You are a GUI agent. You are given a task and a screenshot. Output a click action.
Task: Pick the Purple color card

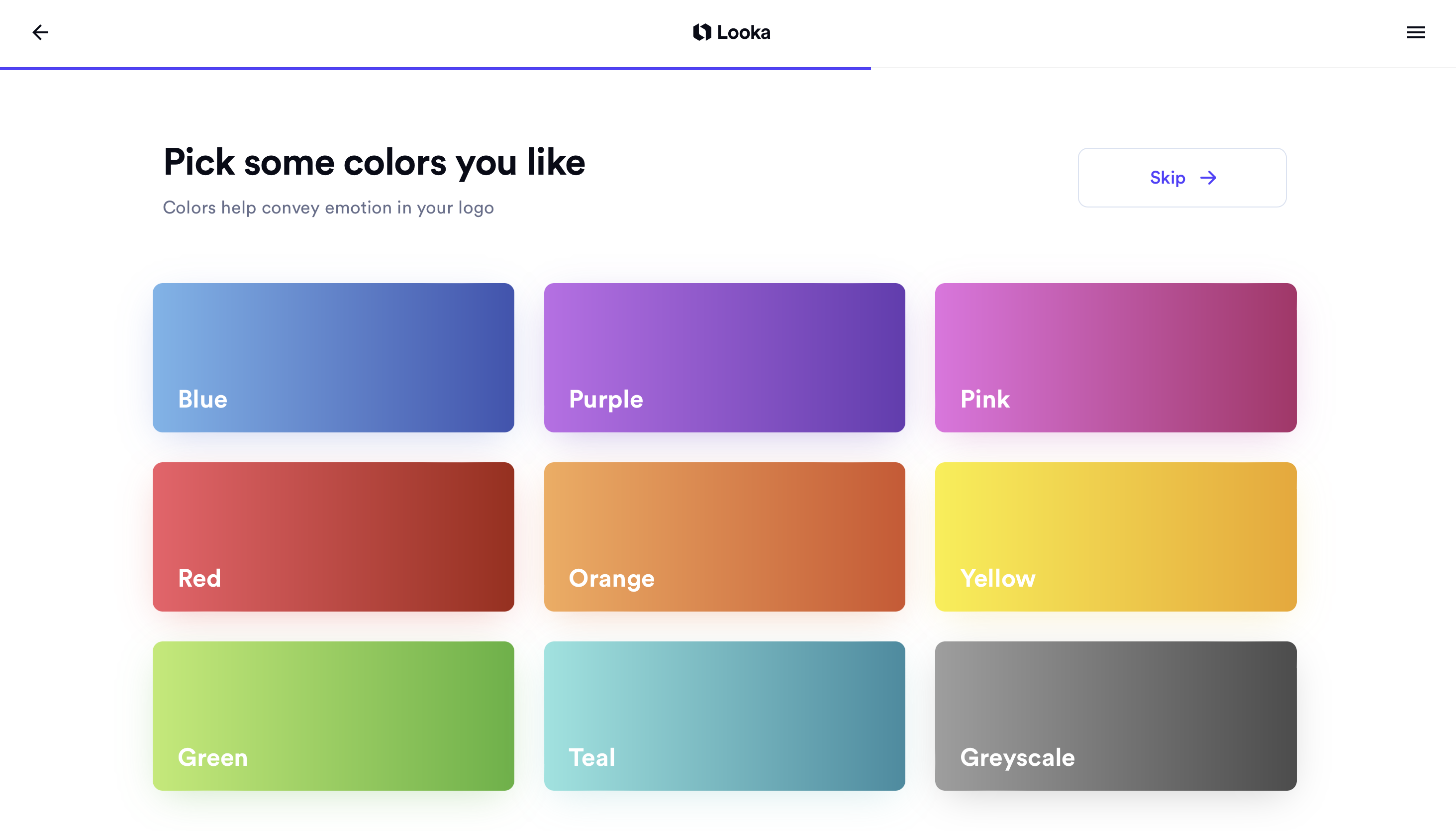[724, 357]
